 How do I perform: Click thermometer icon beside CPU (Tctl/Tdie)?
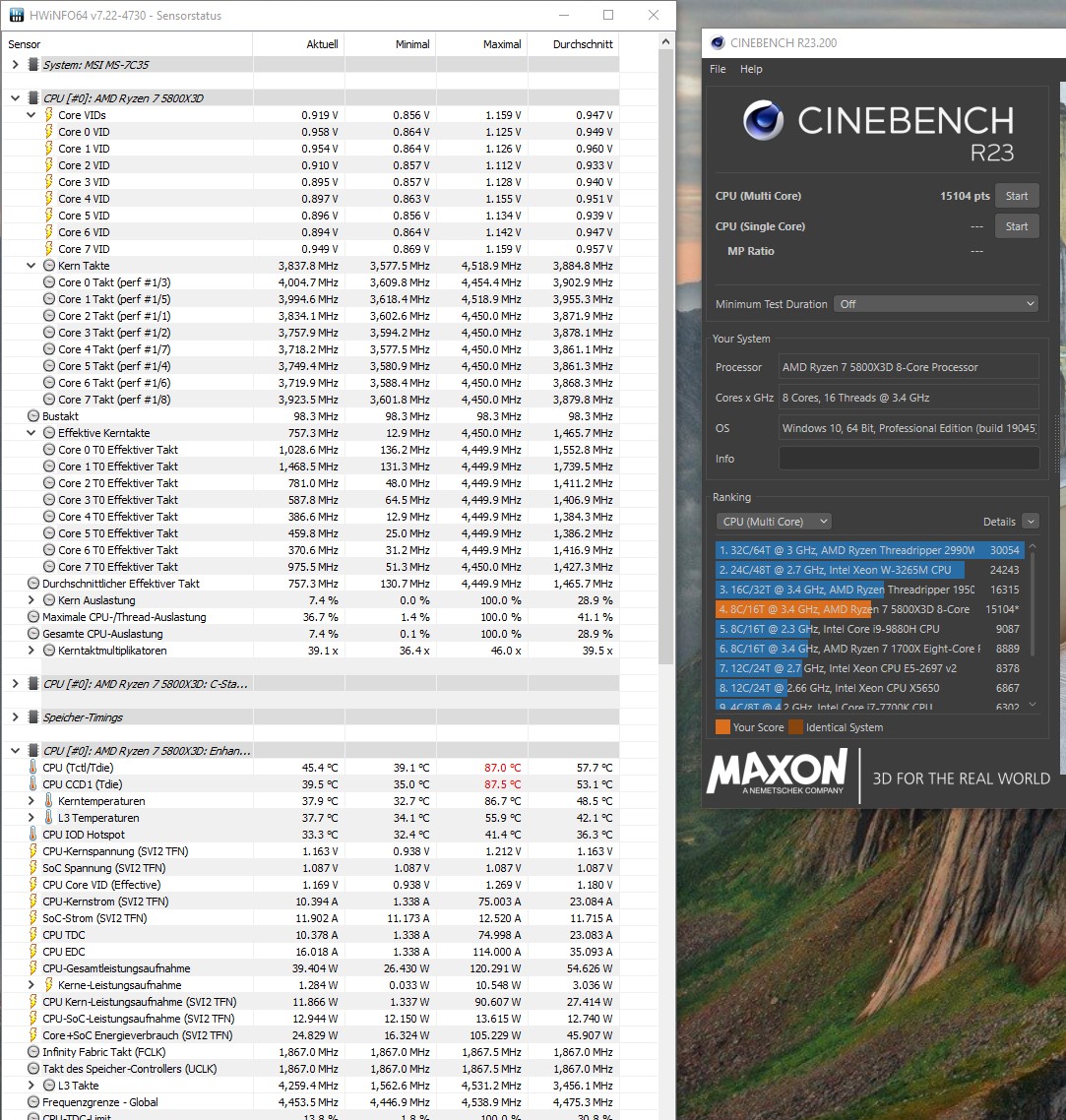click(x=32, y=767)
